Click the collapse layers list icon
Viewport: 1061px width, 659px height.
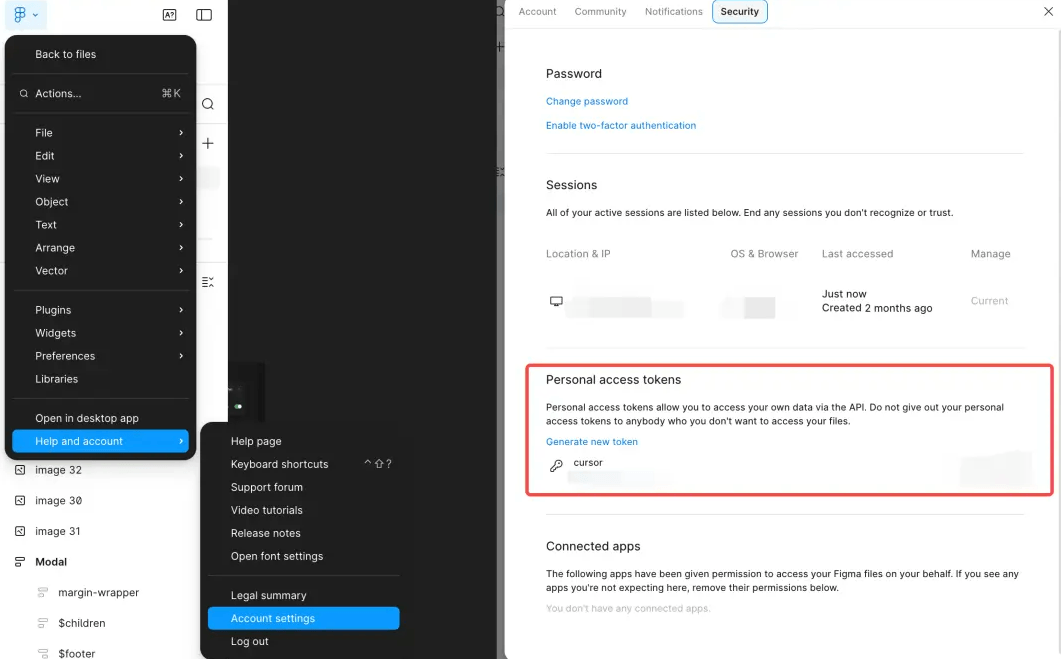pyautogui.click(x=208, y=282)
